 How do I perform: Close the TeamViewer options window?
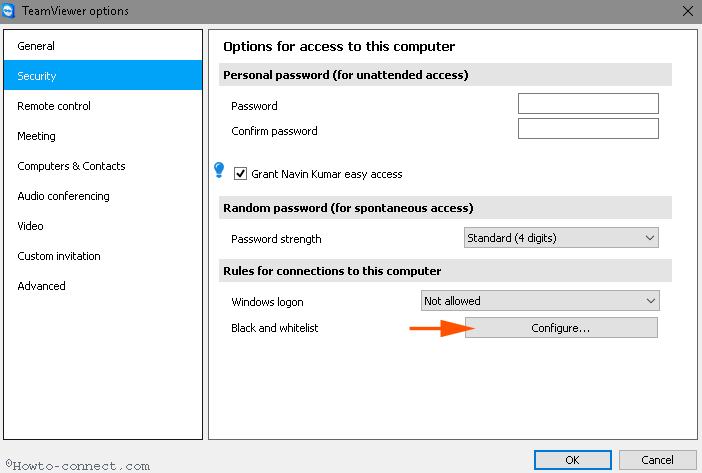pyautogui.click(x=688, y=11)
